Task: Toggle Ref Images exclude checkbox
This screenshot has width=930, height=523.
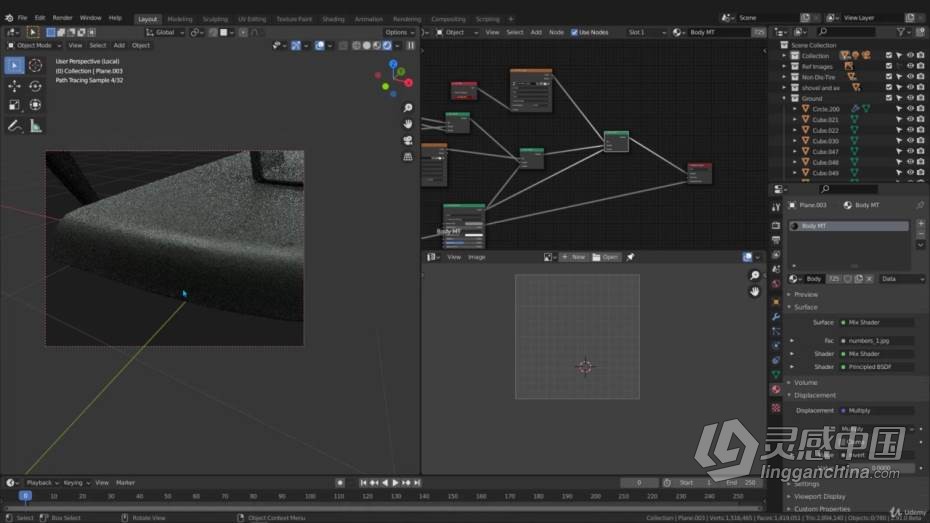Action: point(888,66)
